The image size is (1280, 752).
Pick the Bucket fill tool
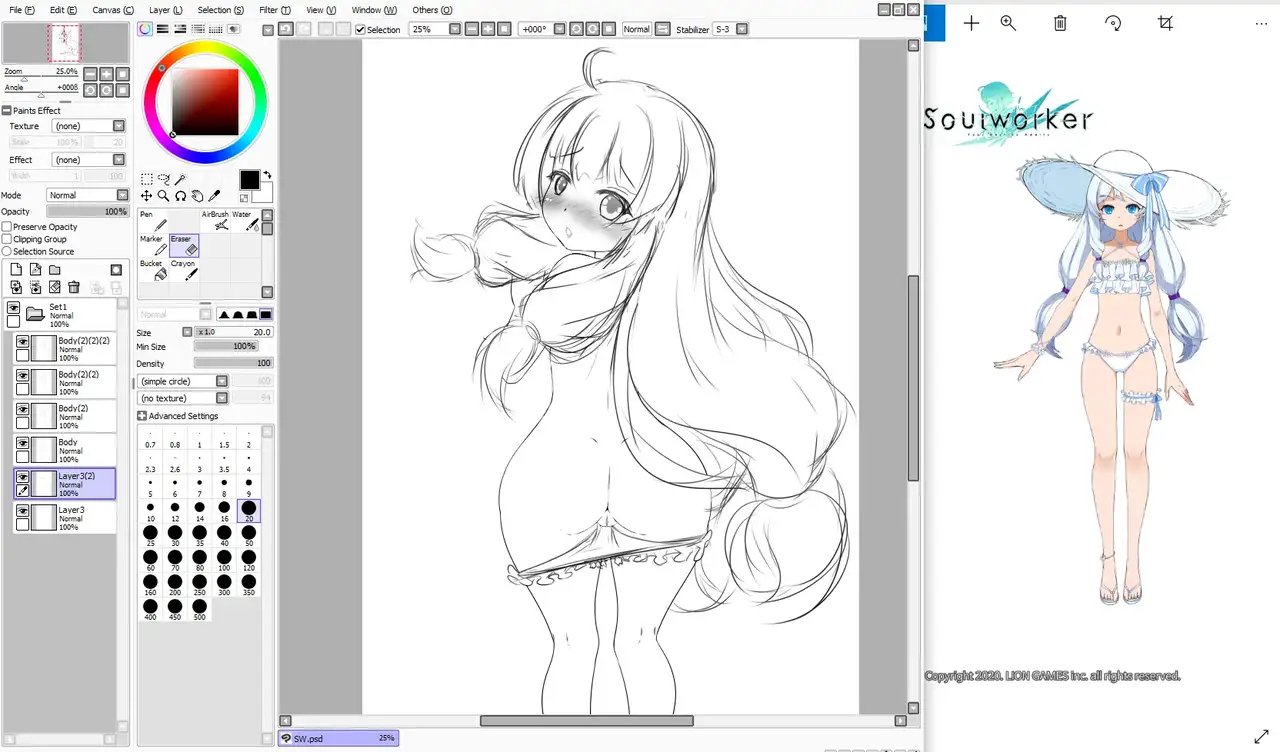[x=155, y=271]
